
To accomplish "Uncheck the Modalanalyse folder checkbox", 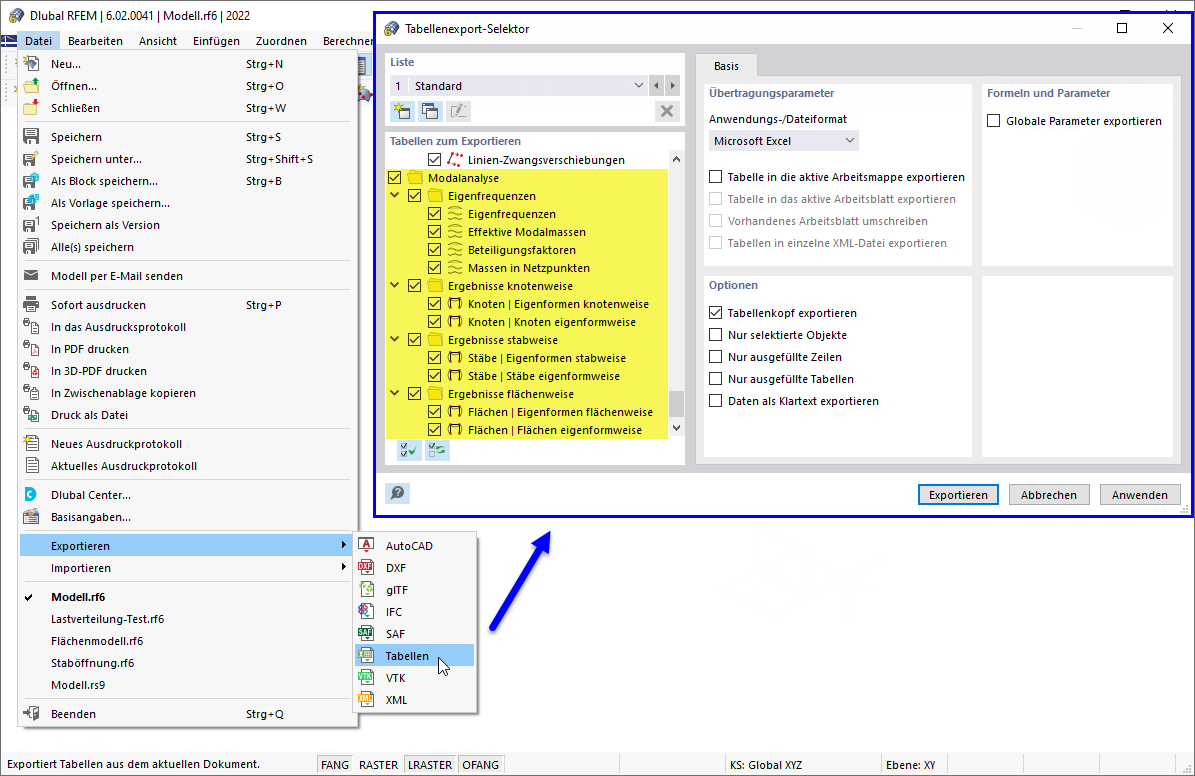I will tap(395, 178).
